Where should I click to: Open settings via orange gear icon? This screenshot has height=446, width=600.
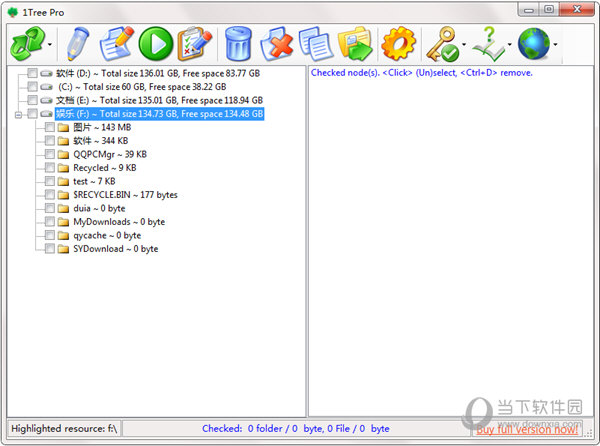pos(398,44)
